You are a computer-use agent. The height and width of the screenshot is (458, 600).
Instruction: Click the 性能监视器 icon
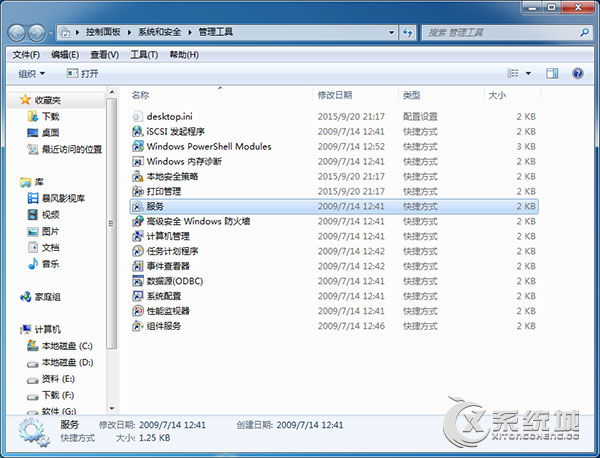[x=137, y=311]
